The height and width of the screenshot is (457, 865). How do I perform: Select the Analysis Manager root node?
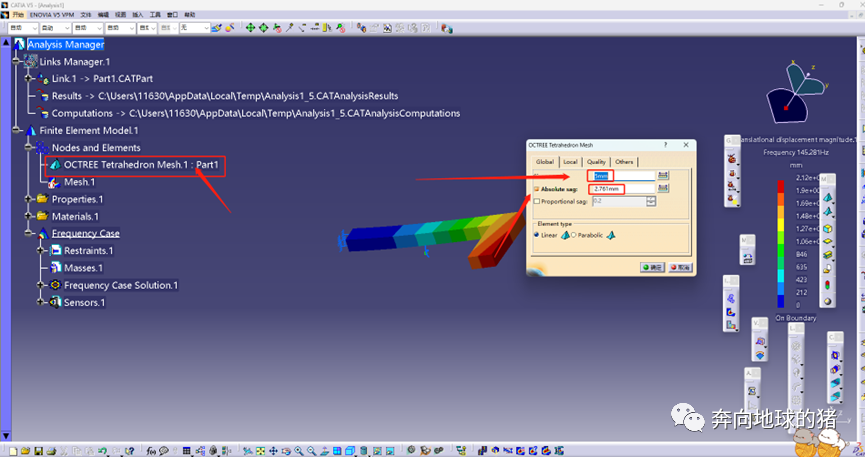pos(66,44)
